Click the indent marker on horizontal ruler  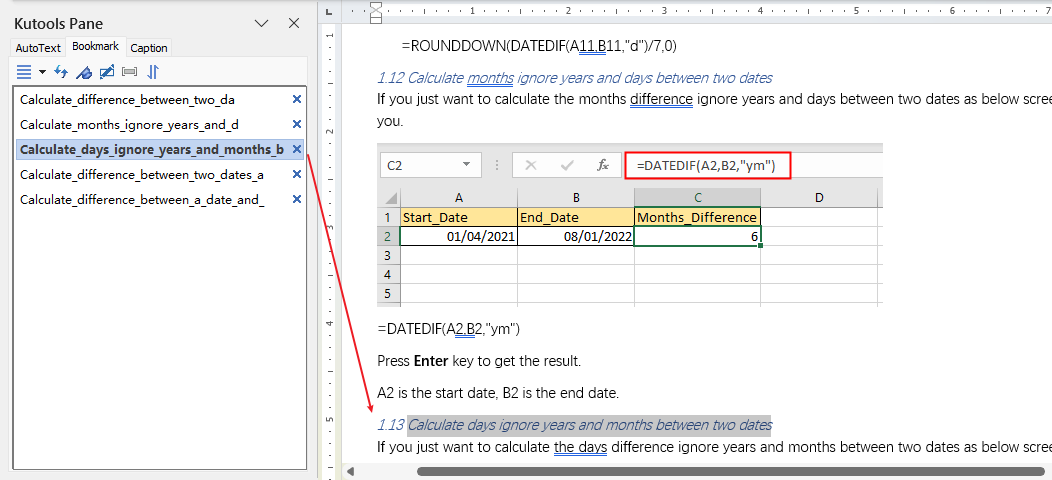coord(376,12)
